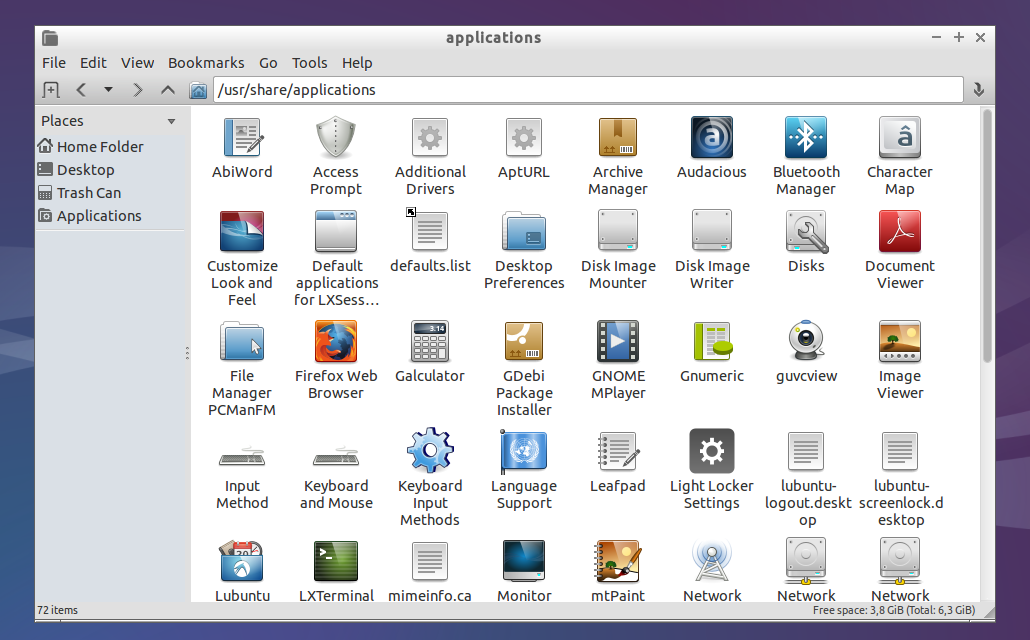The height and width of the screenshot is (640, 1030).
Task: Select the LXTerminal icon
Action: [336, 560]
